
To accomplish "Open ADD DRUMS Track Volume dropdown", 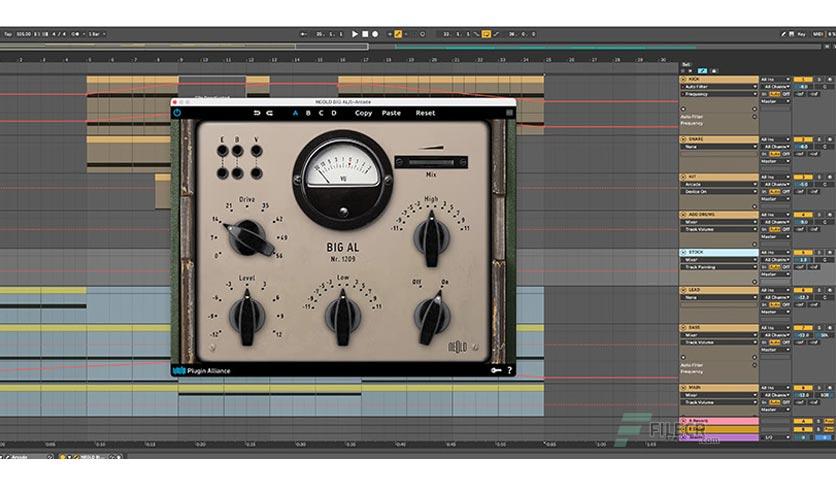I will coord(719,229).
